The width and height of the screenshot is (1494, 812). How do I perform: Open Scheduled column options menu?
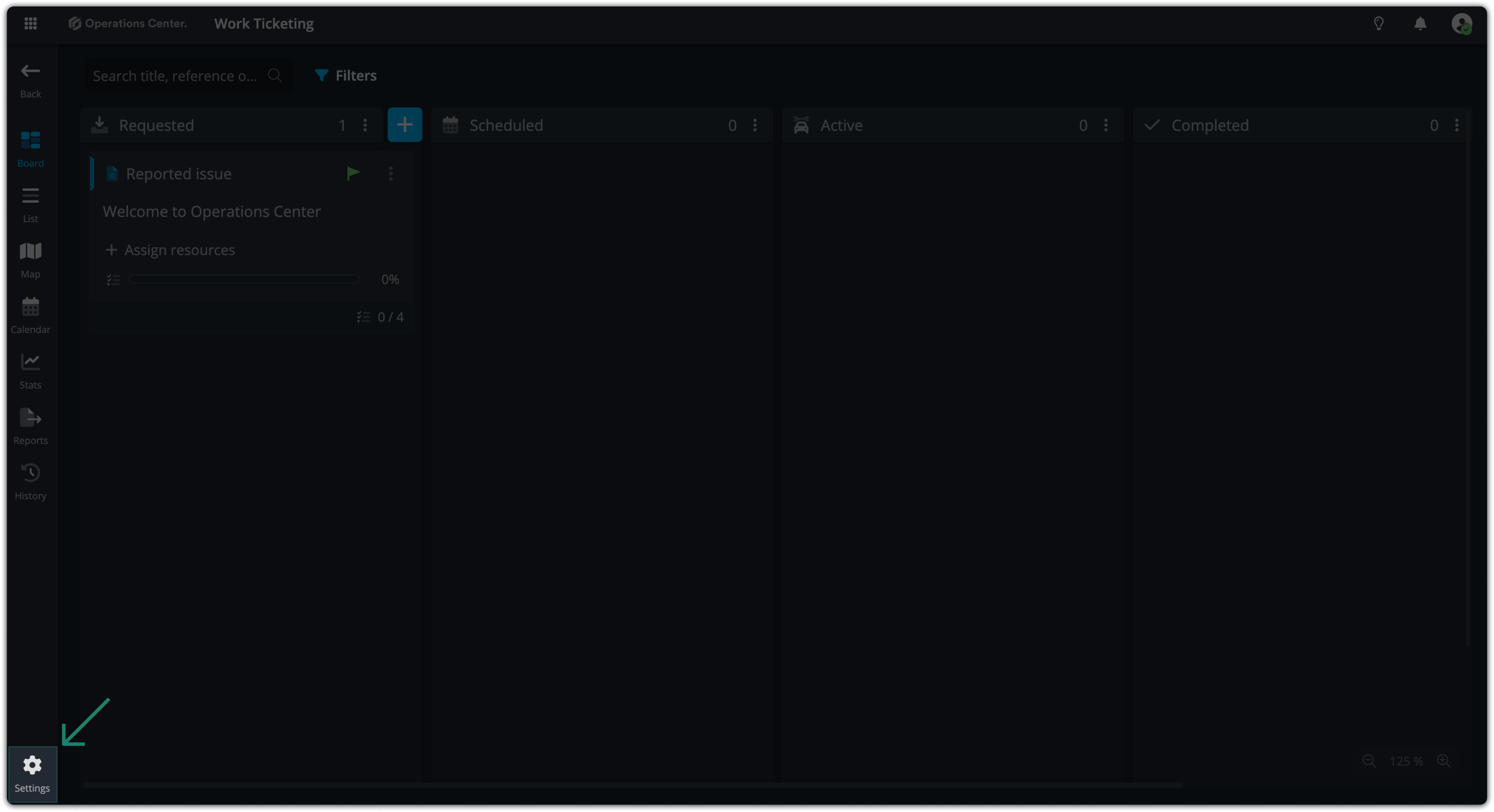click(755, 125)
